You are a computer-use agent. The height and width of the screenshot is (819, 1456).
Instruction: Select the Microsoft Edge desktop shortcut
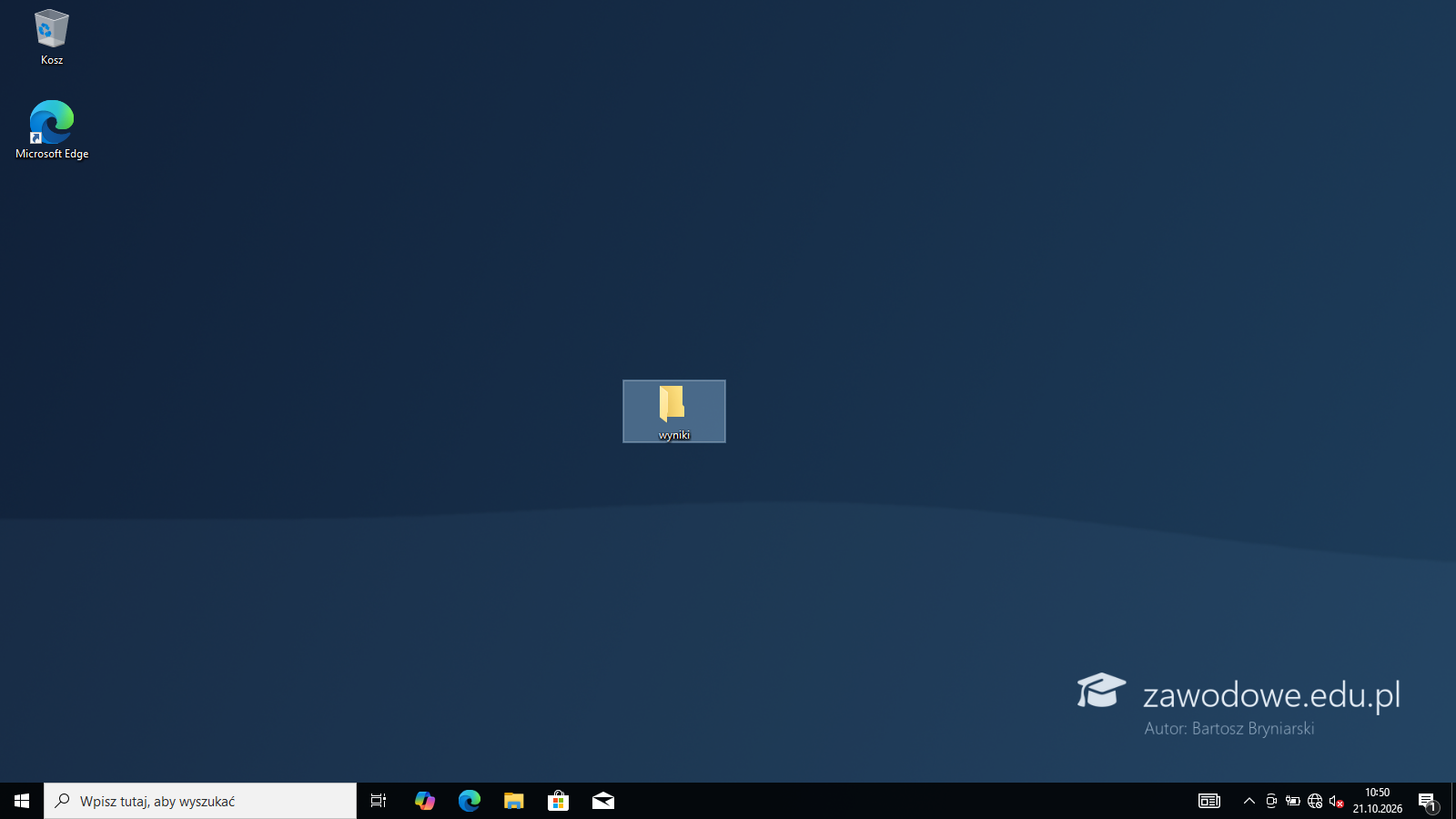click(52, 130)
